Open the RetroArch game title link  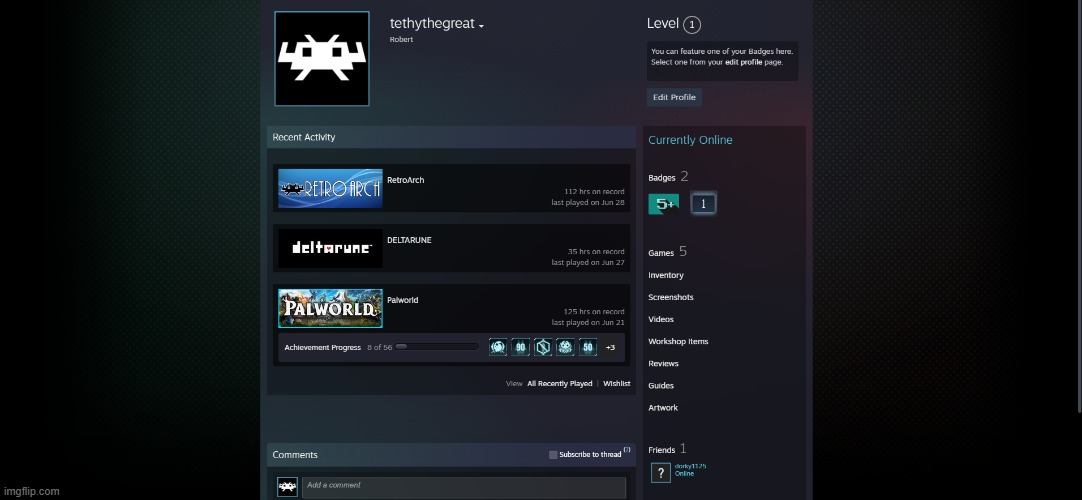click(406, 180)
